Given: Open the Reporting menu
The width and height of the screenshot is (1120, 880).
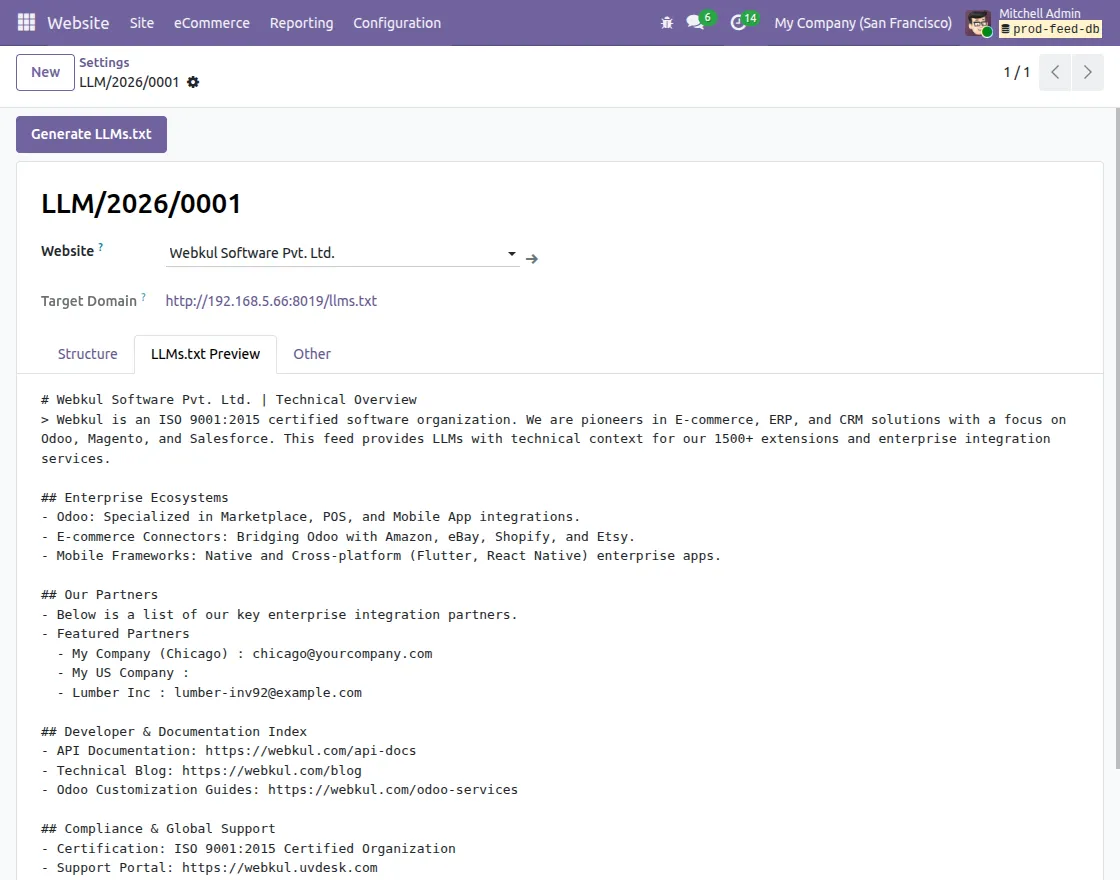Looking at the screenshot, I should 301,23.
